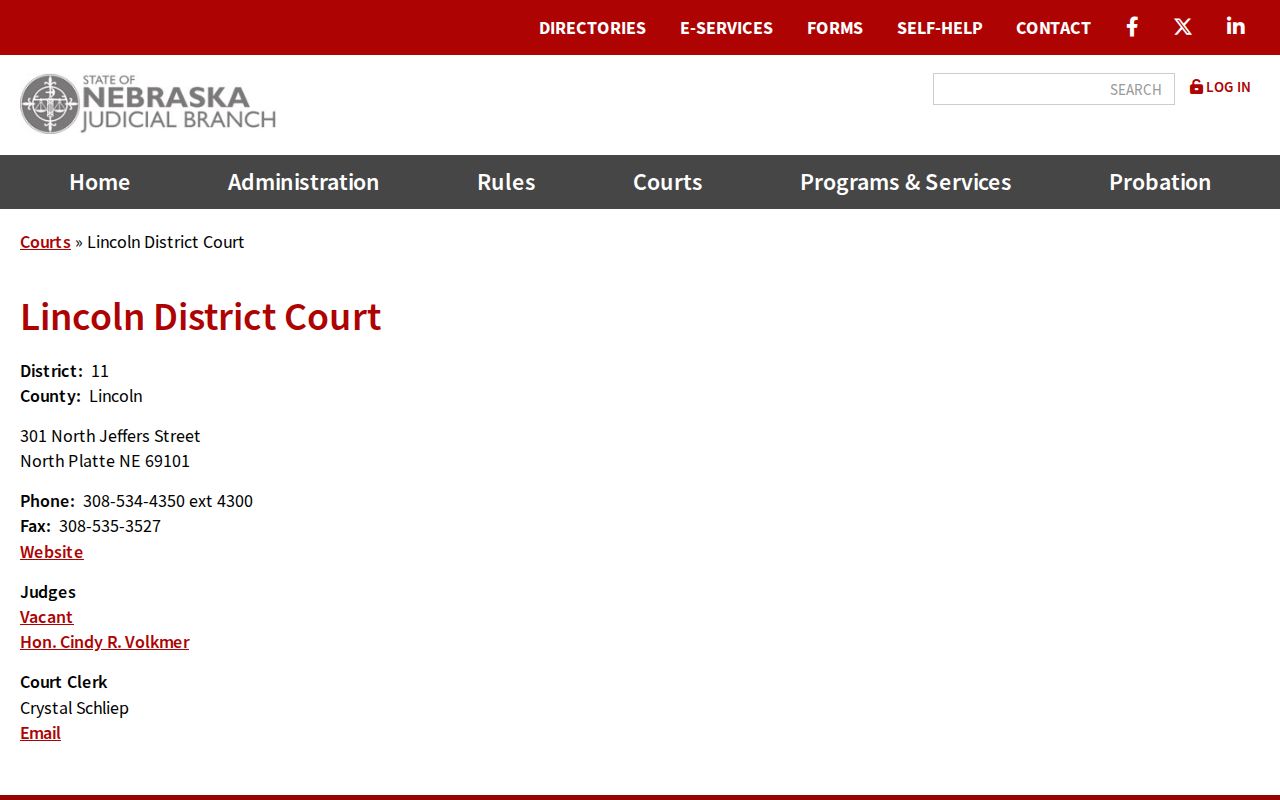Open the Directories menu
This screenshot has width=1280, height=800.
click(592, 28)
